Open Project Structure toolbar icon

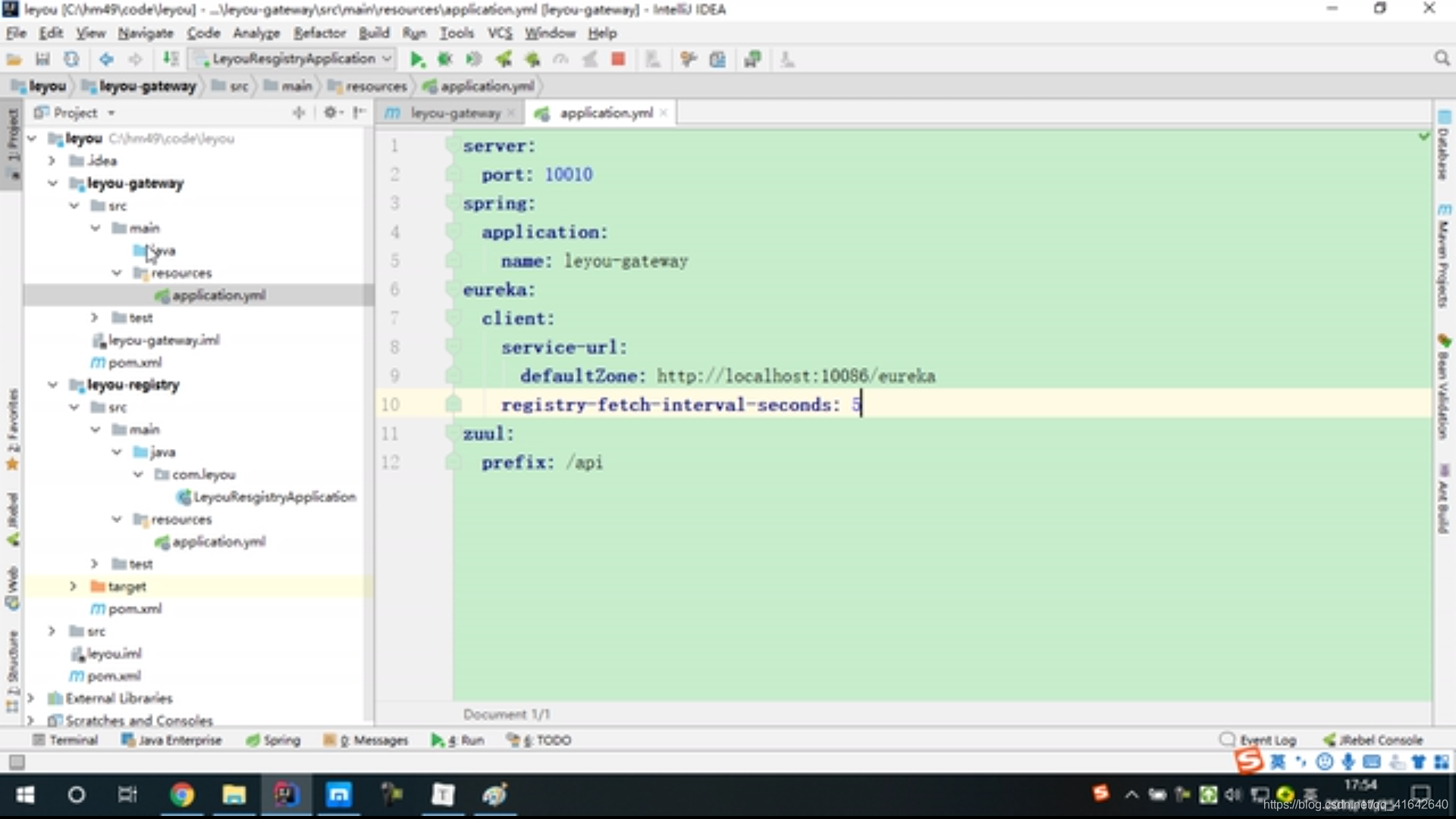coord(717,59)
